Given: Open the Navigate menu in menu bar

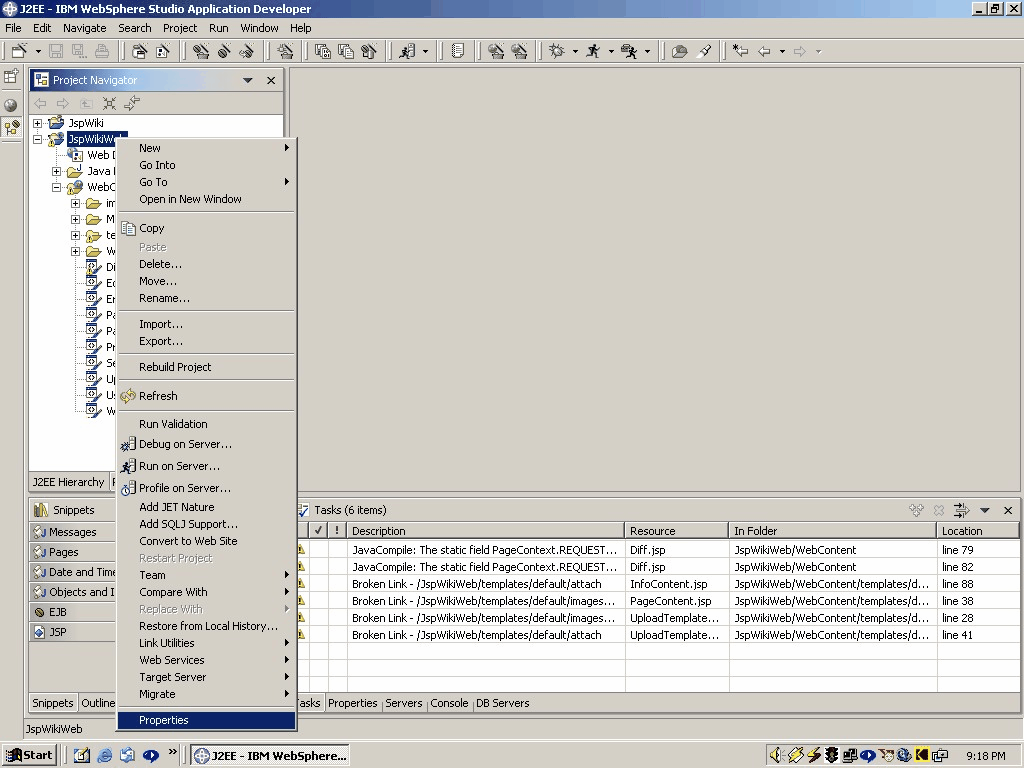Looking at the screenshot, I should [84, 28].
